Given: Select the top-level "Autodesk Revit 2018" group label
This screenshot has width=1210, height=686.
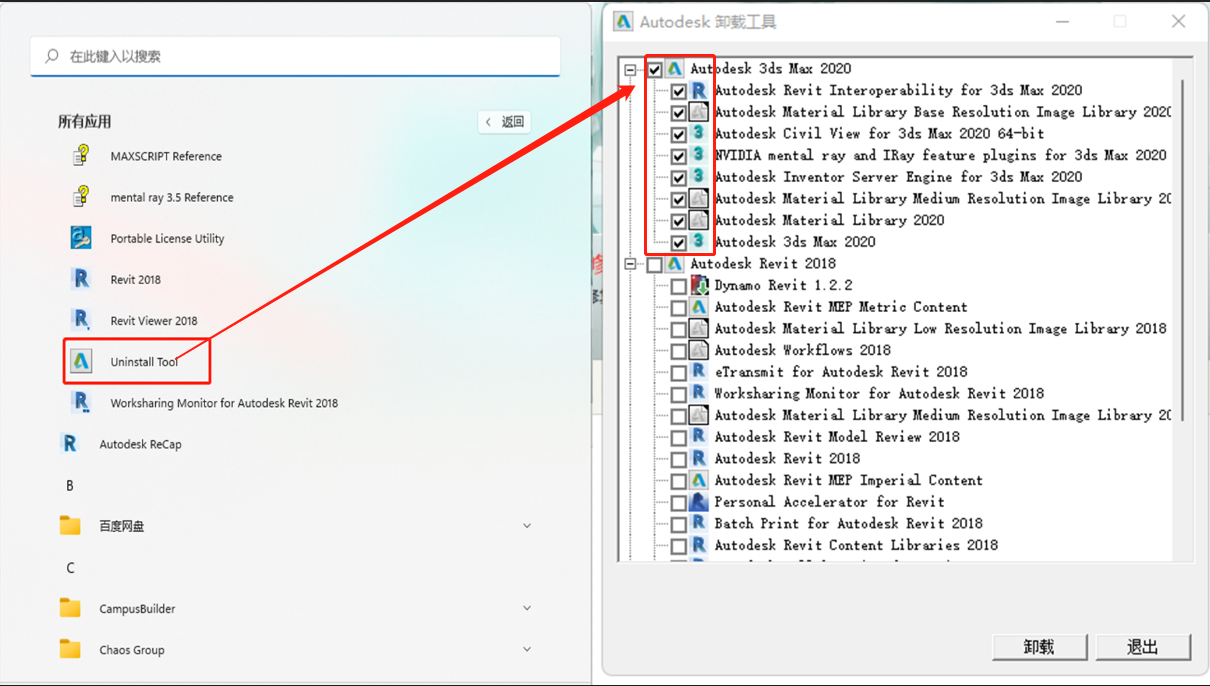Looking at the screenshot, I should pyautogui.click(x=763, y=263).
